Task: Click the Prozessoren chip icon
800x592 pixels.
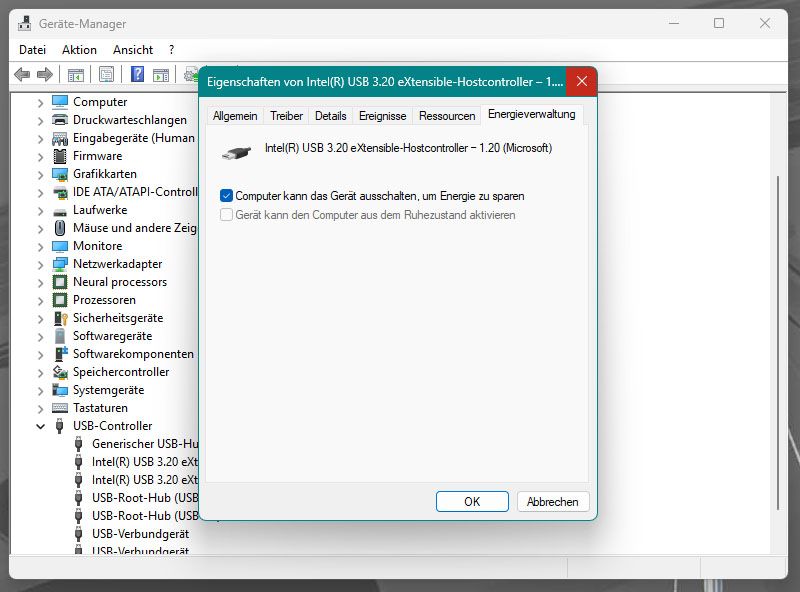Action: [x=60, y=300]
